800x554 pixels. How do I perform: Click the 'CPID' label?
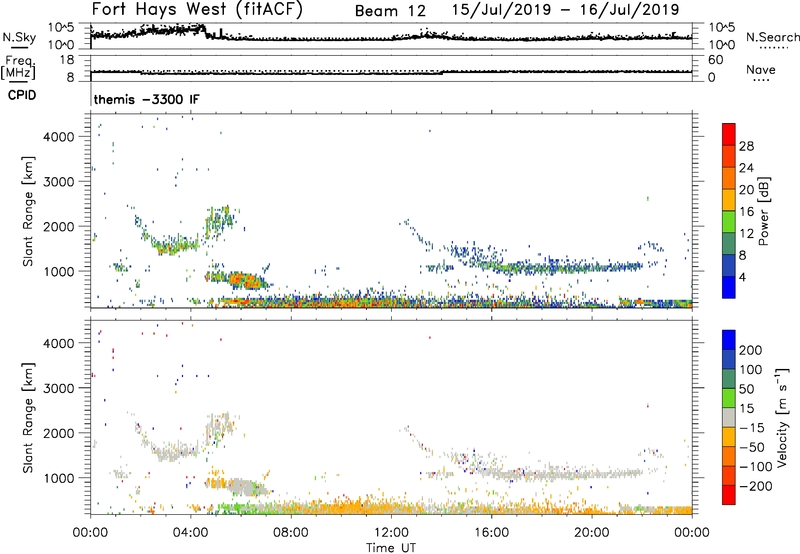pos(22,95)
